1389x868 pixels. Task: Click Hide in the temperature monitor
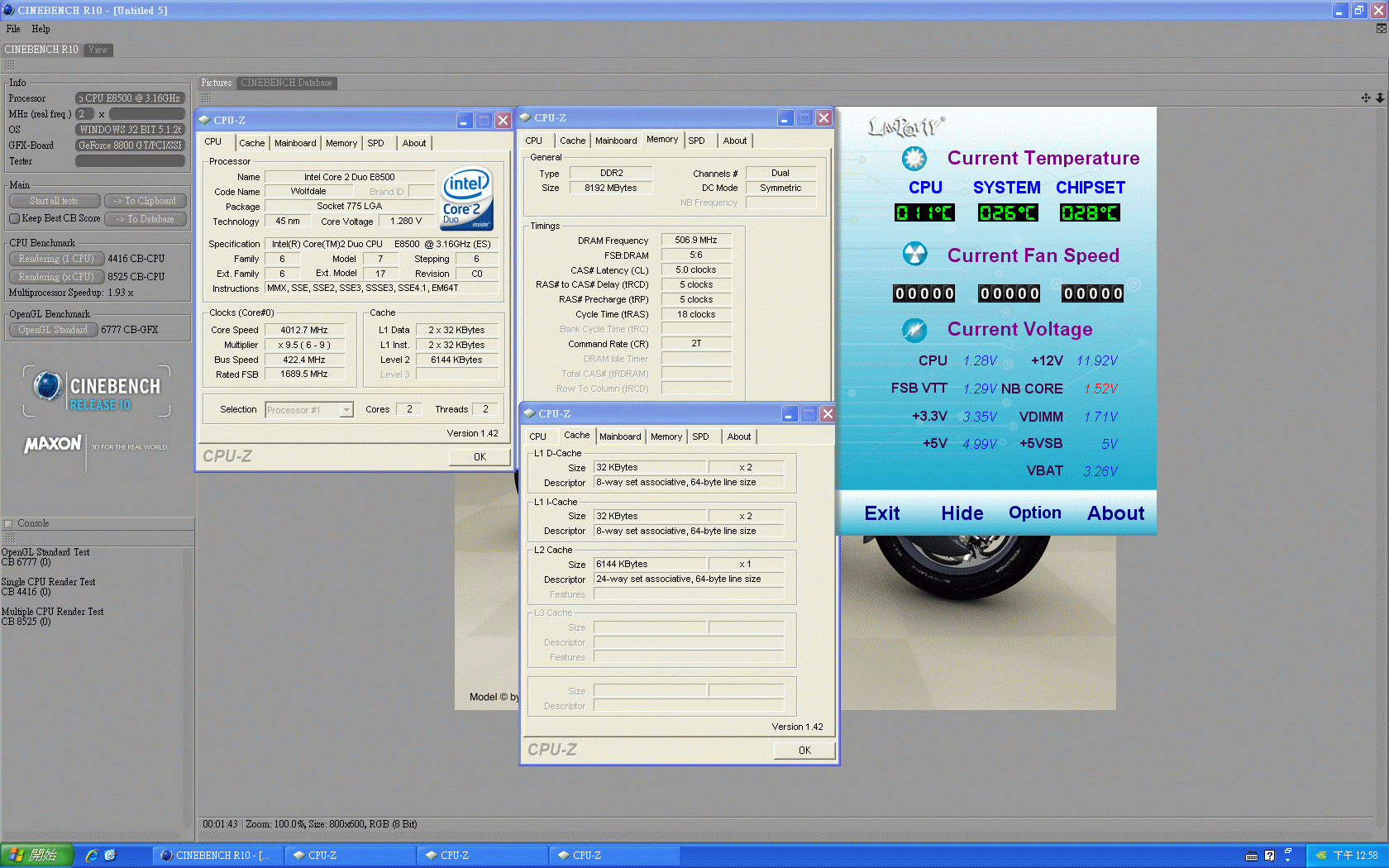962,513
